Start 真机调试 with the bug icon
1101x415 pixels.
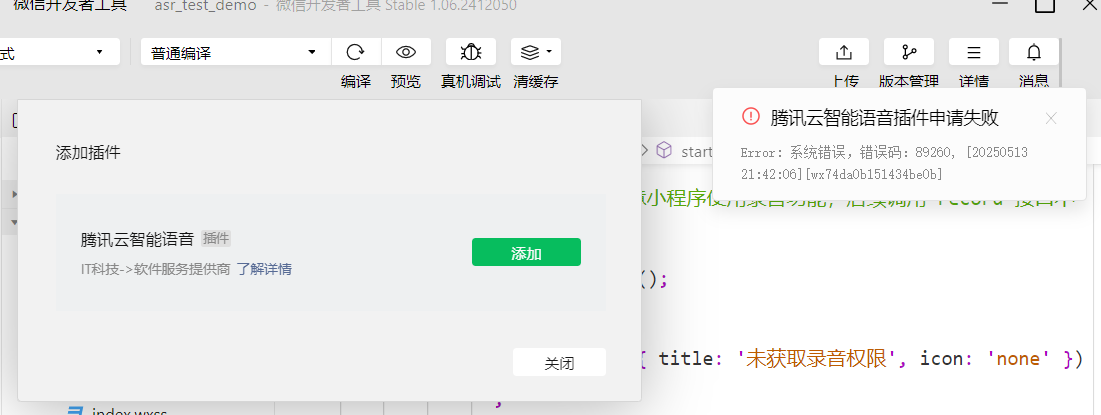click(470, 52)
